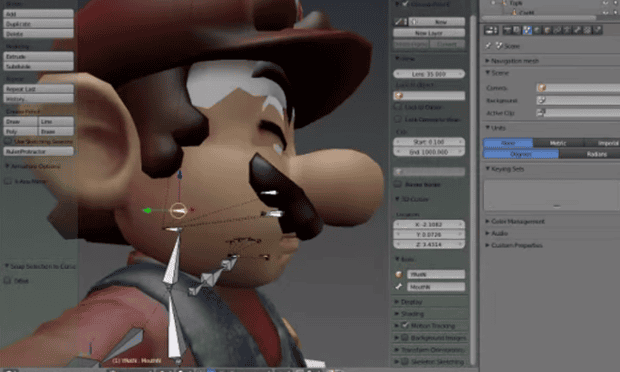The image size is (620, 372).
Task: Toggle the Motion Tracking checkbox
Action: 405,325
